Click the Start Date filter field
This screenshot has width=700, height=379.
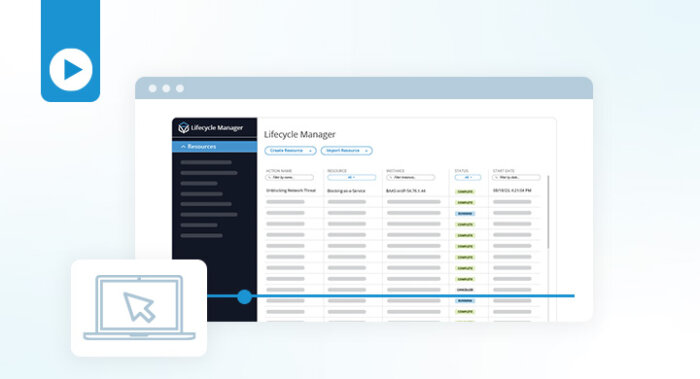[x=516, y=177]
